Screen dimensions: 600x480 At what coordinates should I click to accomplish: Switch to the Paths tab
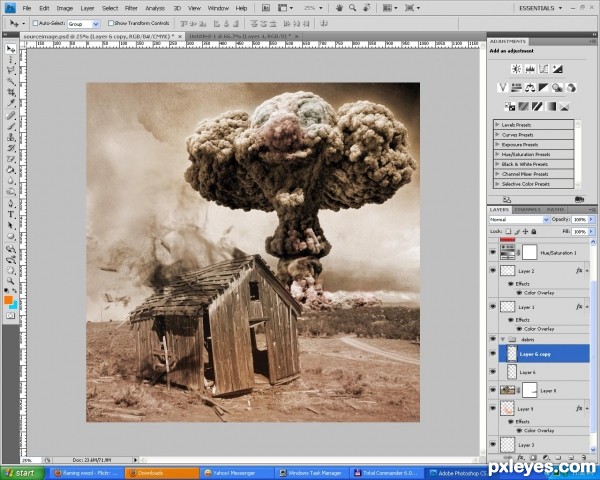pyautogui.click(x=555, y=209)
